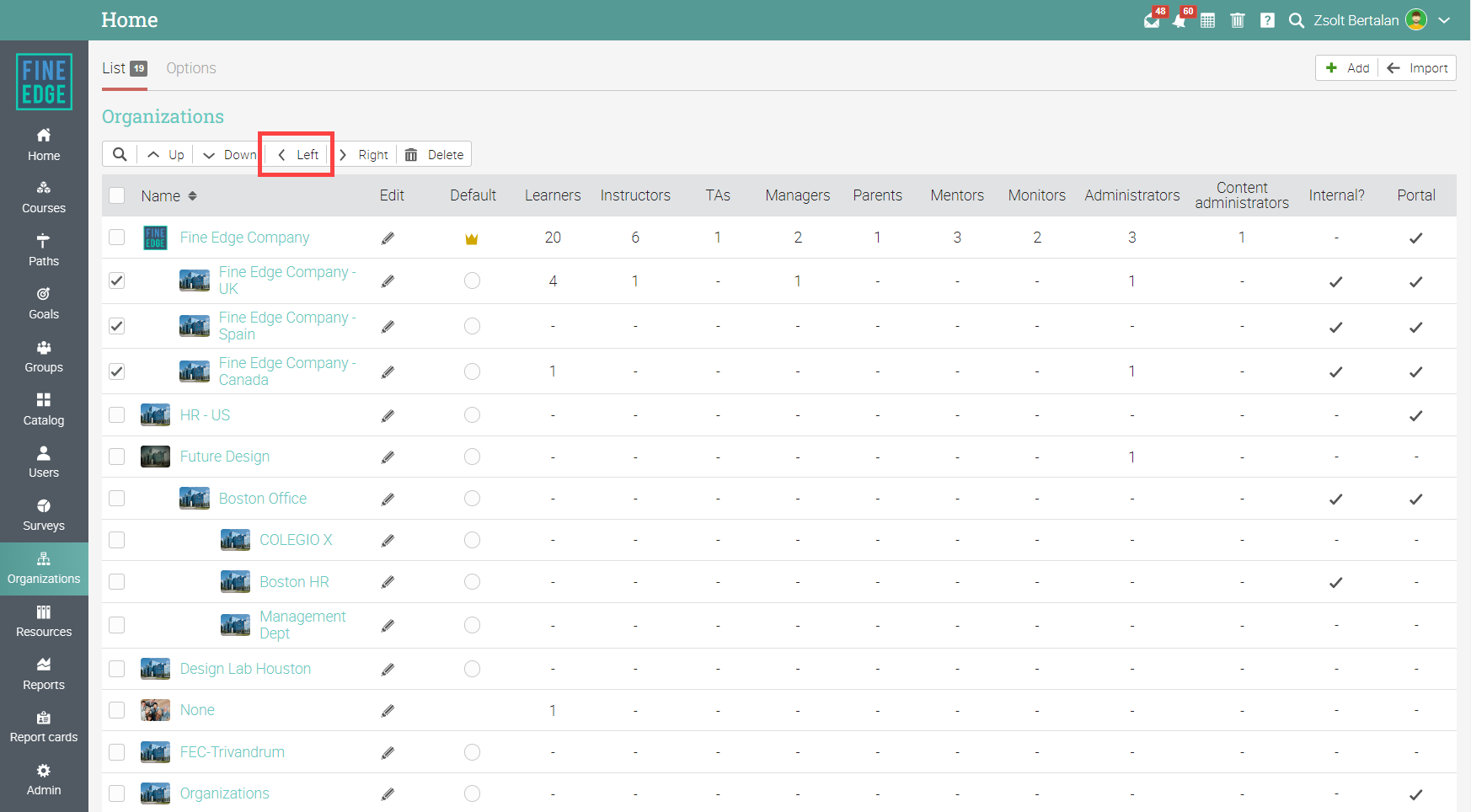
Task: Click the search magnifier in header
Action: click(x=1296, y=20)
